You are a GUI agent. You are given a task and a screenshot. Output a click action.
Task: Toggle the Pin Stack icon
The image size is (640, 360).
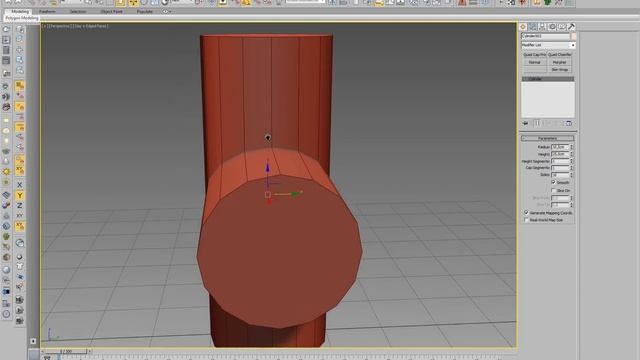(x=526, y=123)
